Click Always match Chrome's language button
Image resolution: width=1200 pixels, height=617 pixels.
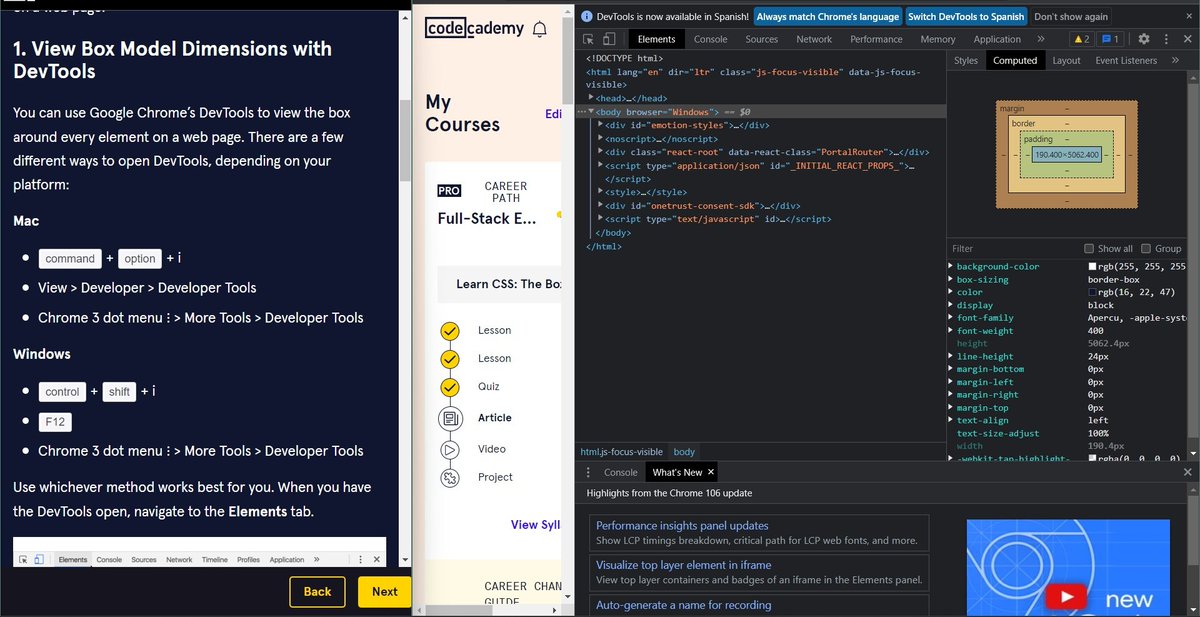(827, 16)
